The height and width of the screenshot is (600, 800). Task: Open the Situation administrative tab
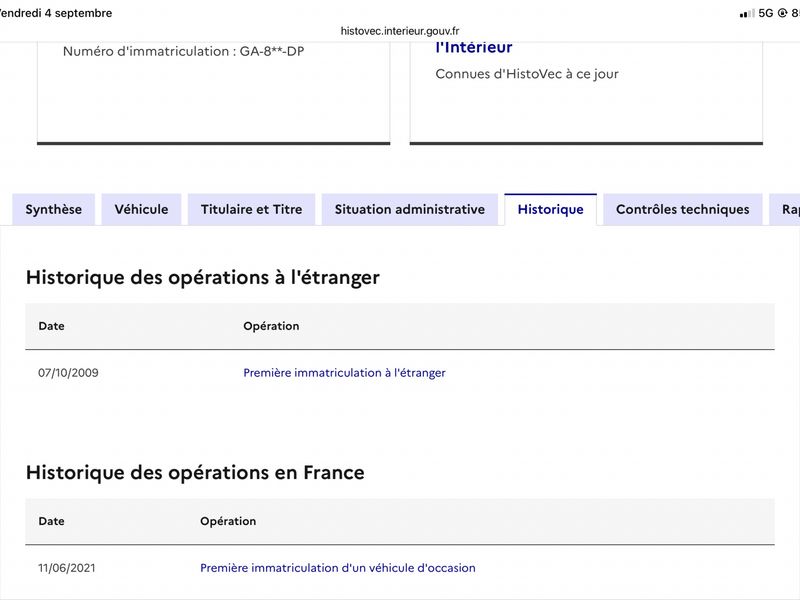410,209
